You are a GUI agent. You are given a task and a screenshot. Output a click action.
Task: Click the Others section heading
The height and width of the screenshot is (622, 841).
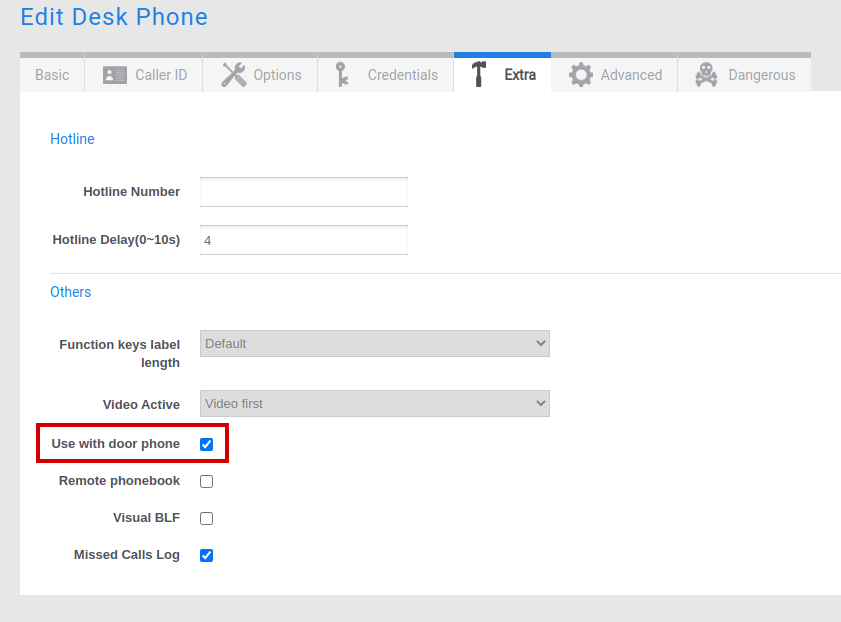(71, 292)
